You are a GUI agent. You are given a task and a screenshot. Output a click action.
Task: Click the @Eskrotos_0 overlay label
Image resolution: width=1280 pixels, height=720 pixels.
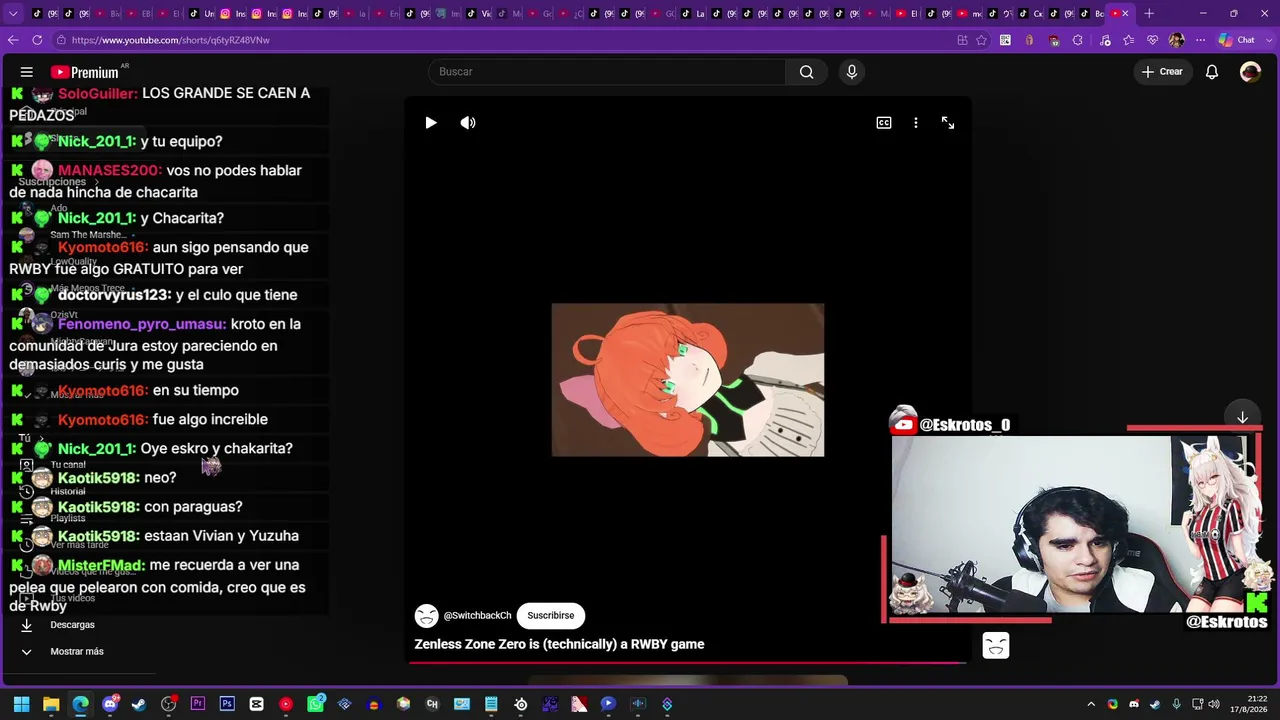point(964,425)
